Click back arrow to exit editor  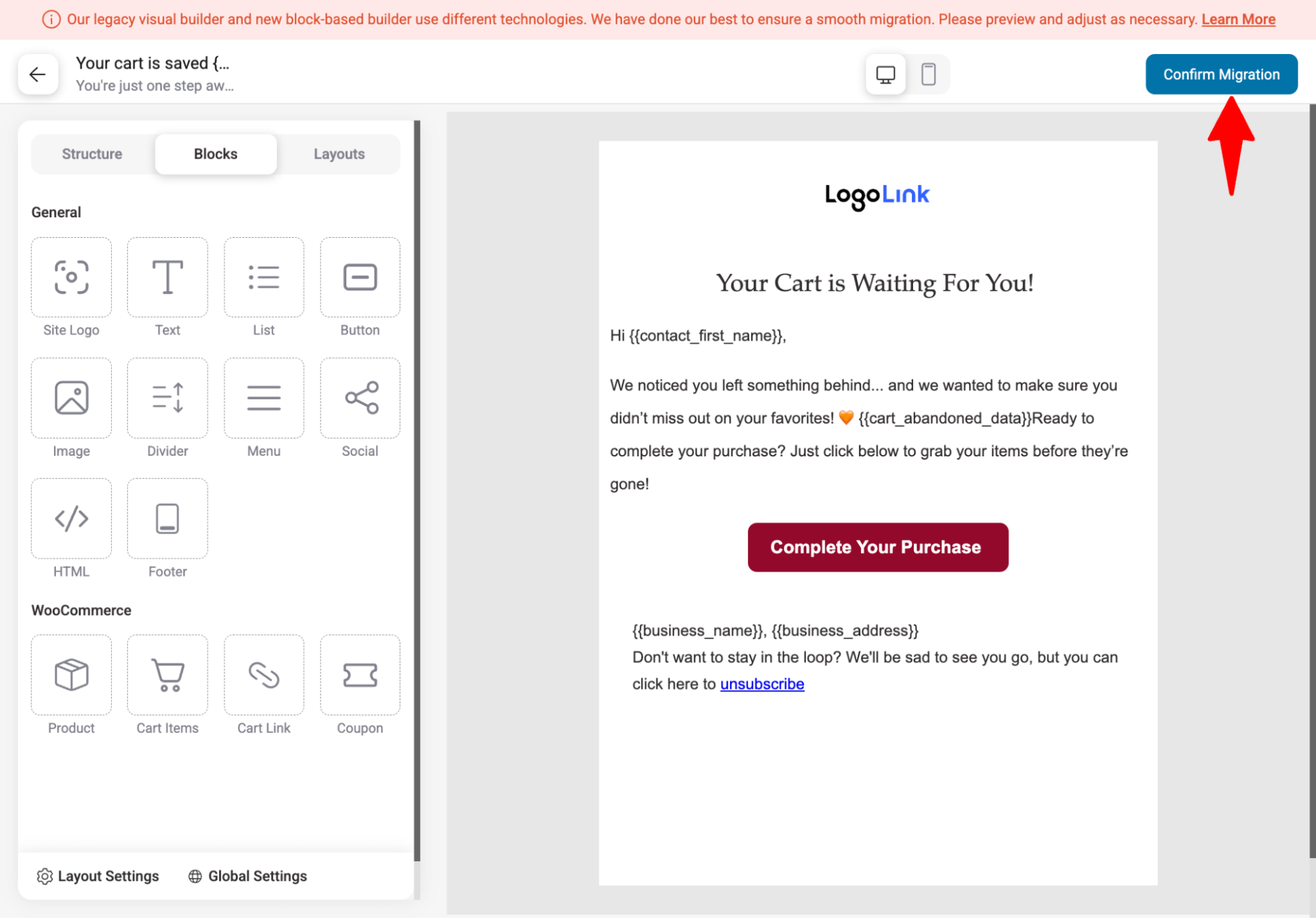(x=37, y=74)
